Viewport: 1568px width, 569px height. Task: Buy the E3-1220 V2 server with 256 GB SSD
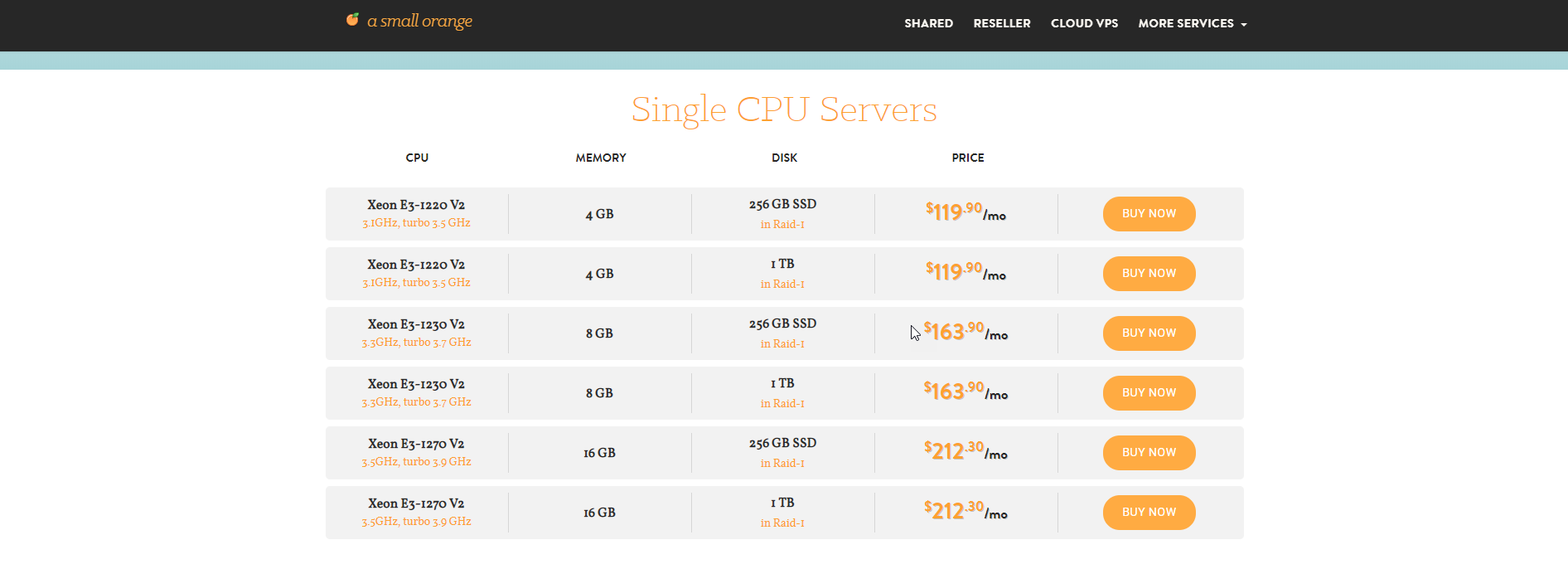click(1149, 214)
